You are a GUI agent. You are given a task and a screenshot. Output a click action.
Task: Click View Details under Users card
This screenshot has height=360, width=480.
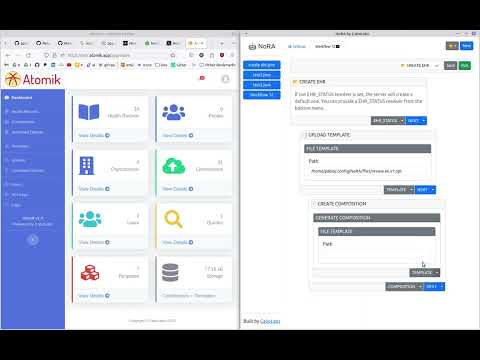coord(94,242)
